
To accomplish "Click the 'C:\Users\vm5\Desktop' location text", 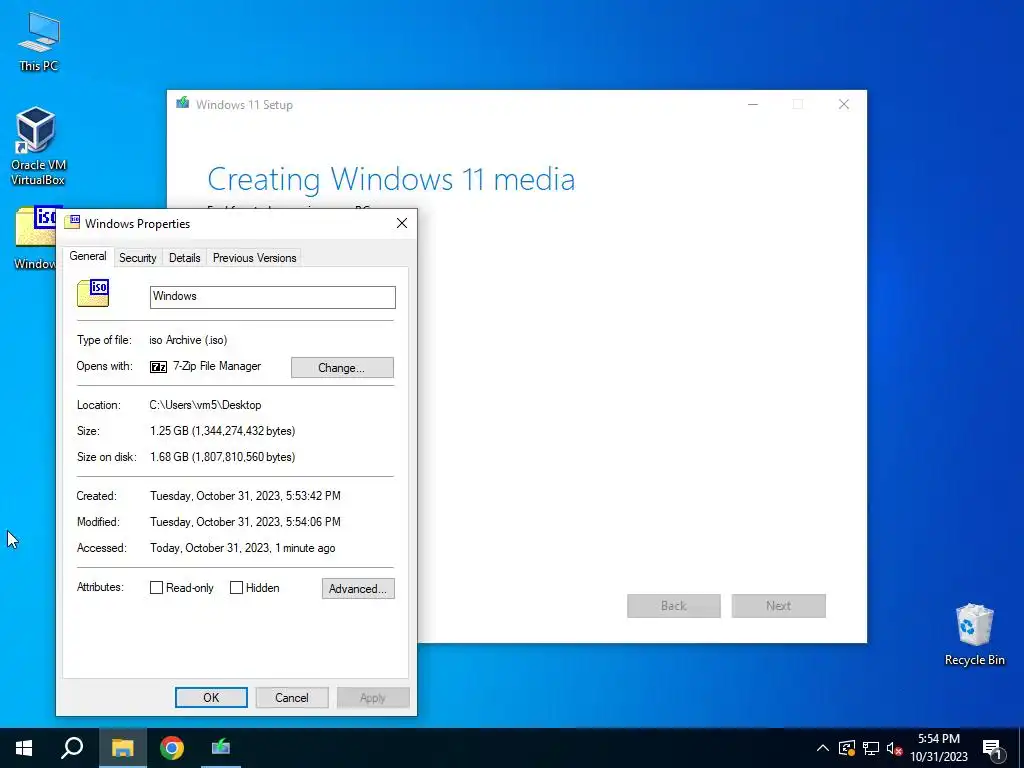I will [205, 405].
